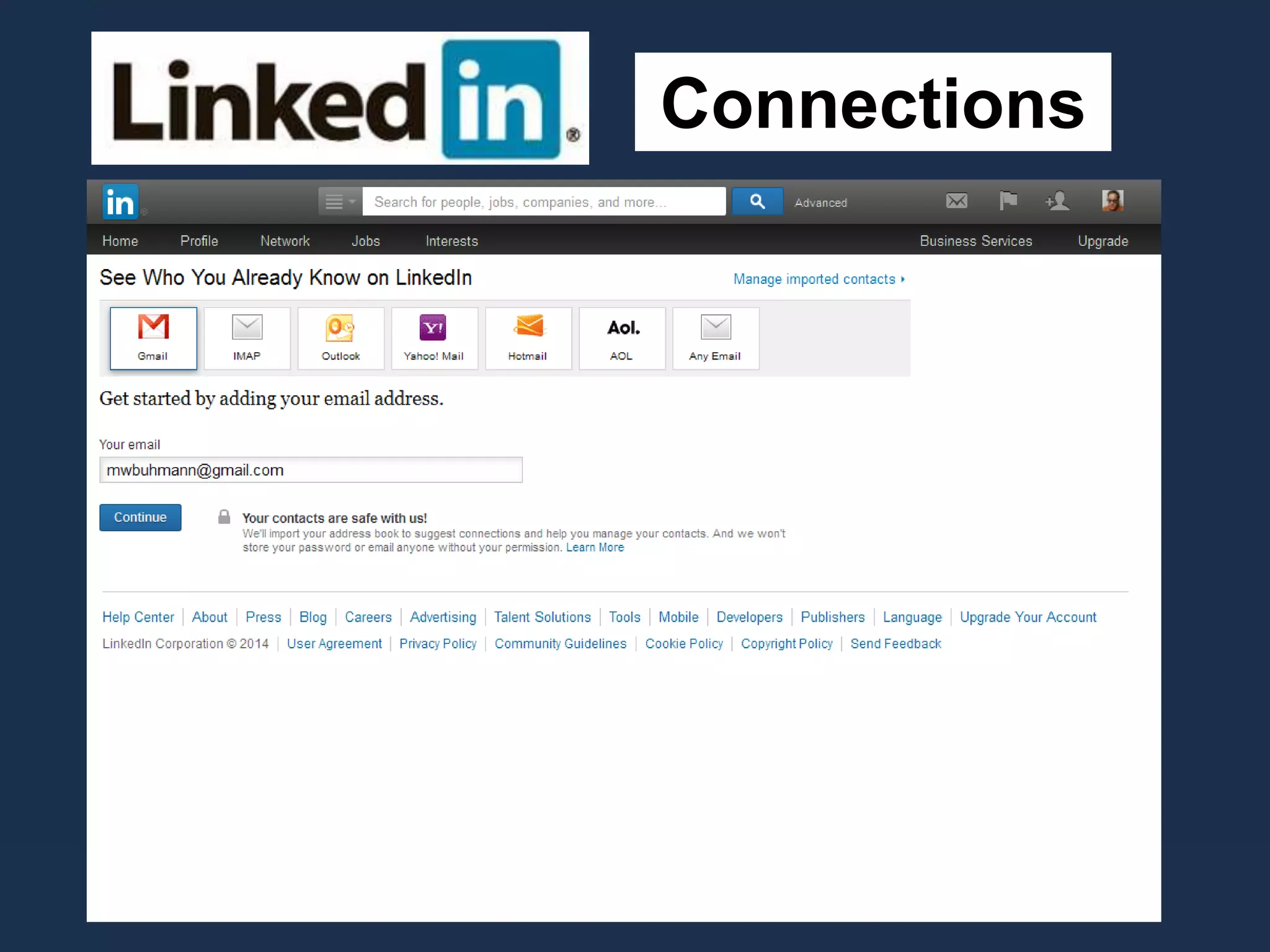
Task: Pick the Outlook email provider
Action: [340, 338]
